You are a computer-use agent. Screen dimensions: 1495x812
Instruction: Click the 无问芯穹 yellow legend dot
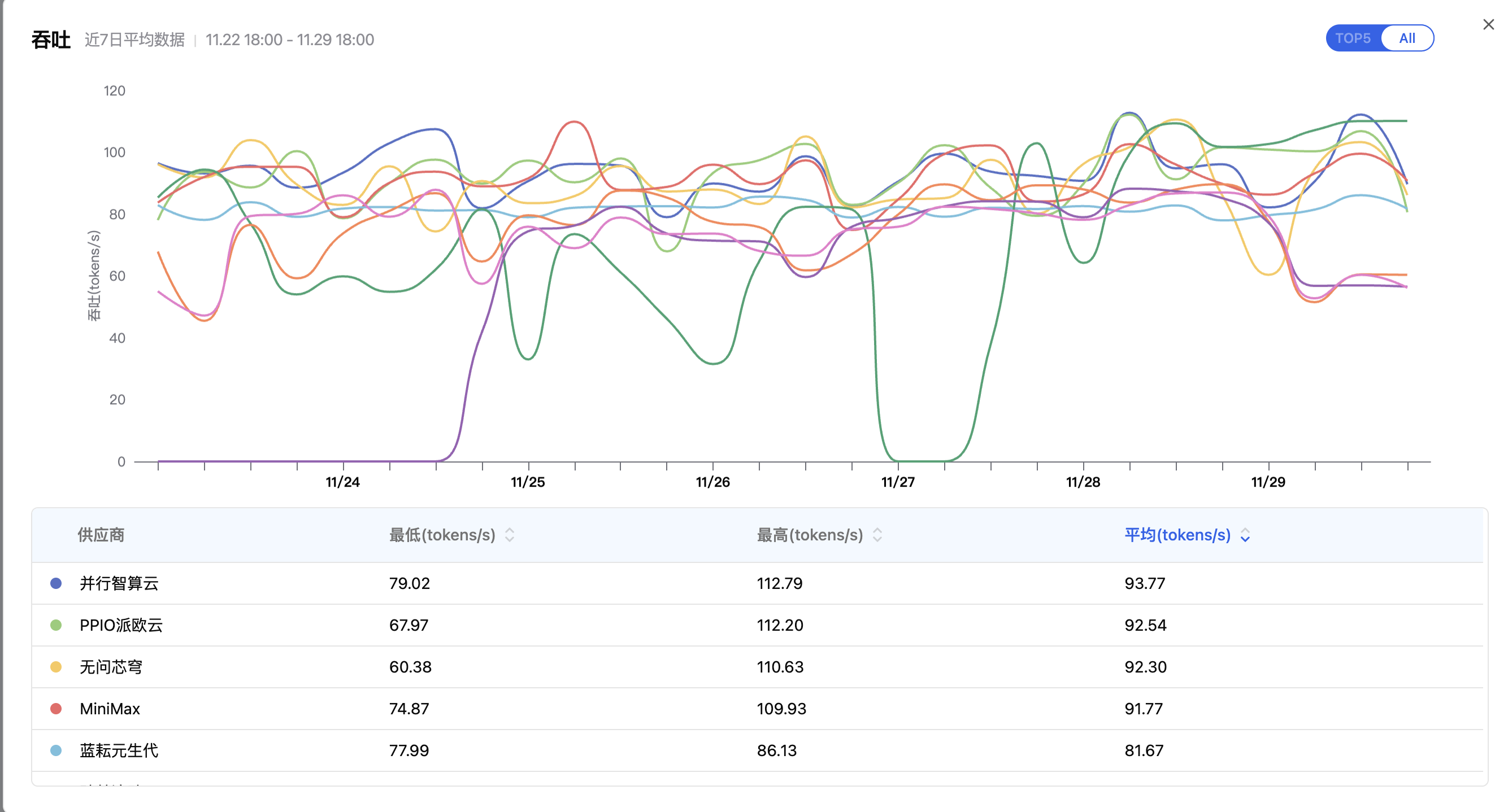[57, 666]
